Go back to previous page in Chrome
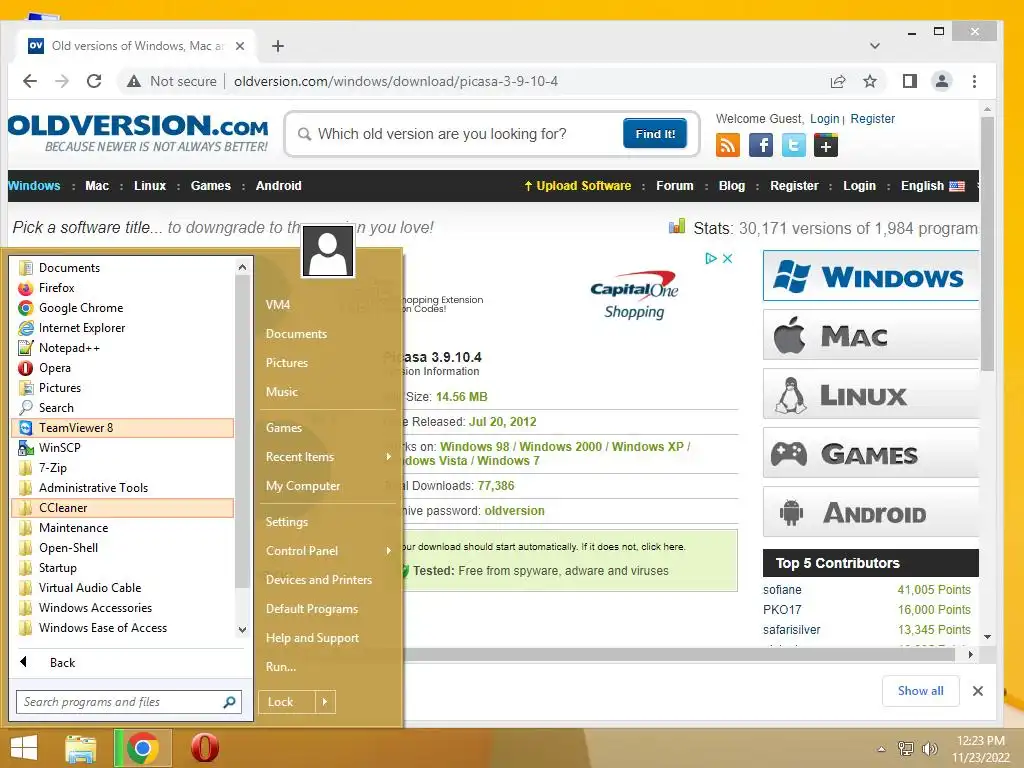The image size is (1024, 768). tap(30, 81)
